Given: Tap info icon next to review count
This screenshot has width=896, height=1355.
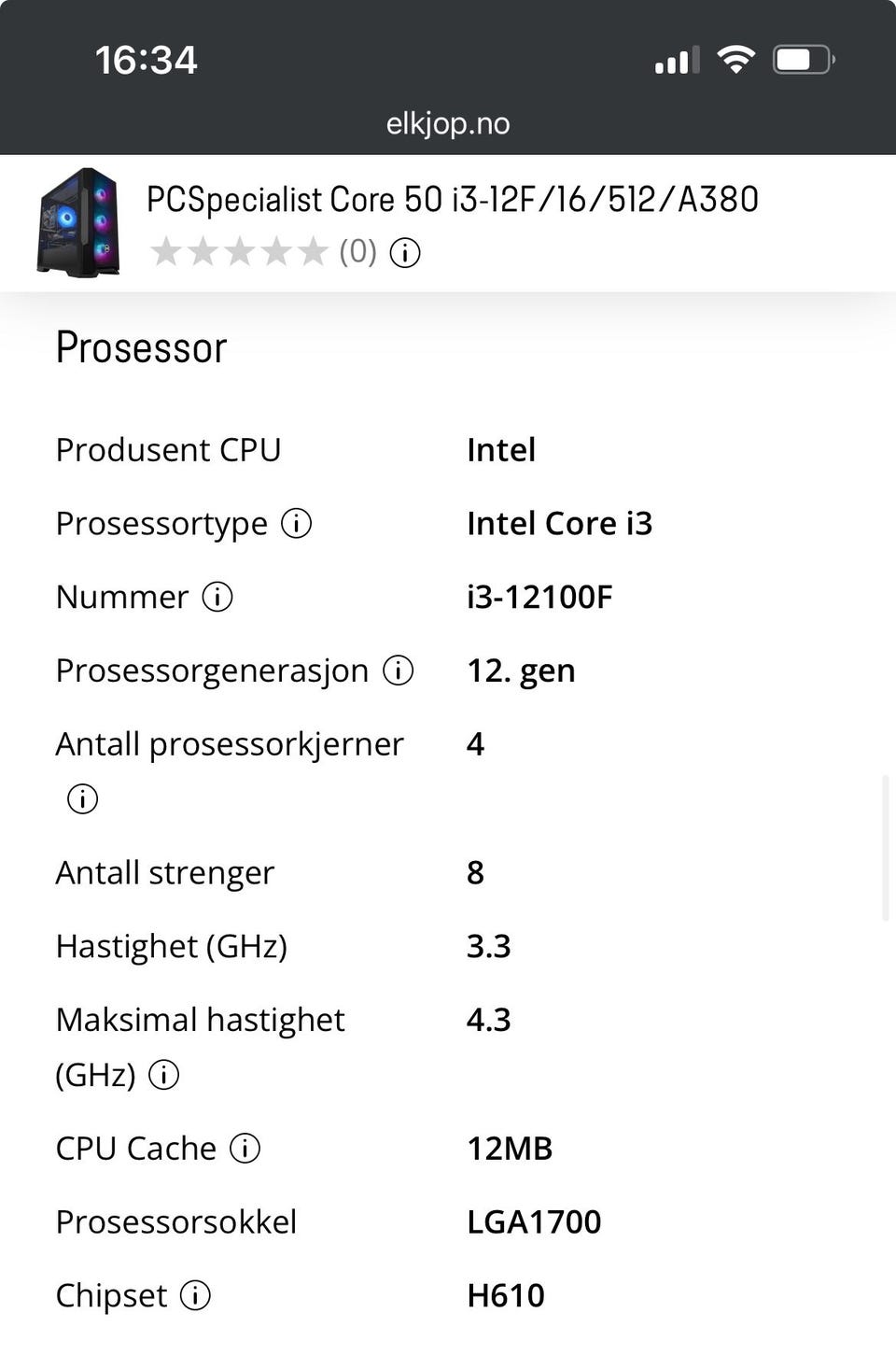Looking at the screenshot, I should 405,252.
